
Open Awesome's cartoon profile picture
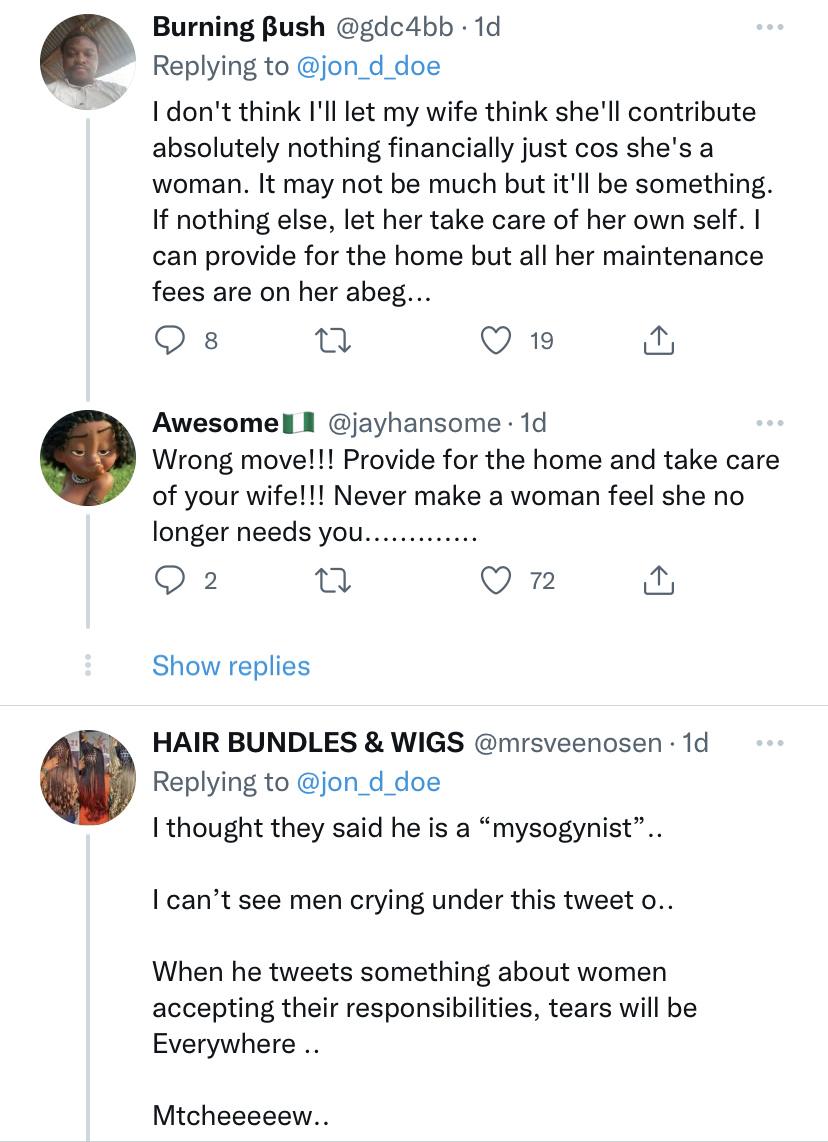[x=87, y=455]
